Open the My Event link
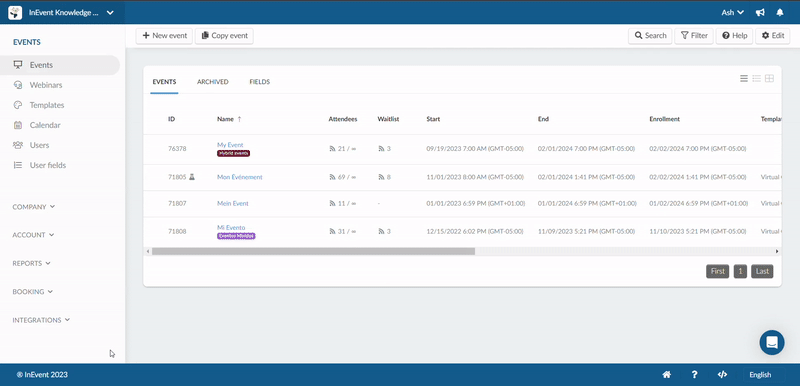The height and width of the screenshot is (386, 800). [x=230, y=145]
